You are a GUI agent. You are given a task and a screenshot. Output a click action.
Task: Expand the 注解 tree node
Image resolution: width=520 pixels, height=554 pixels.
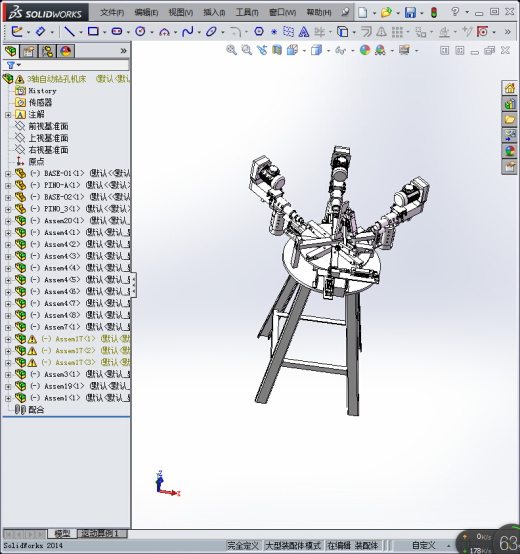pyautogui.click(x=8, y=115)
